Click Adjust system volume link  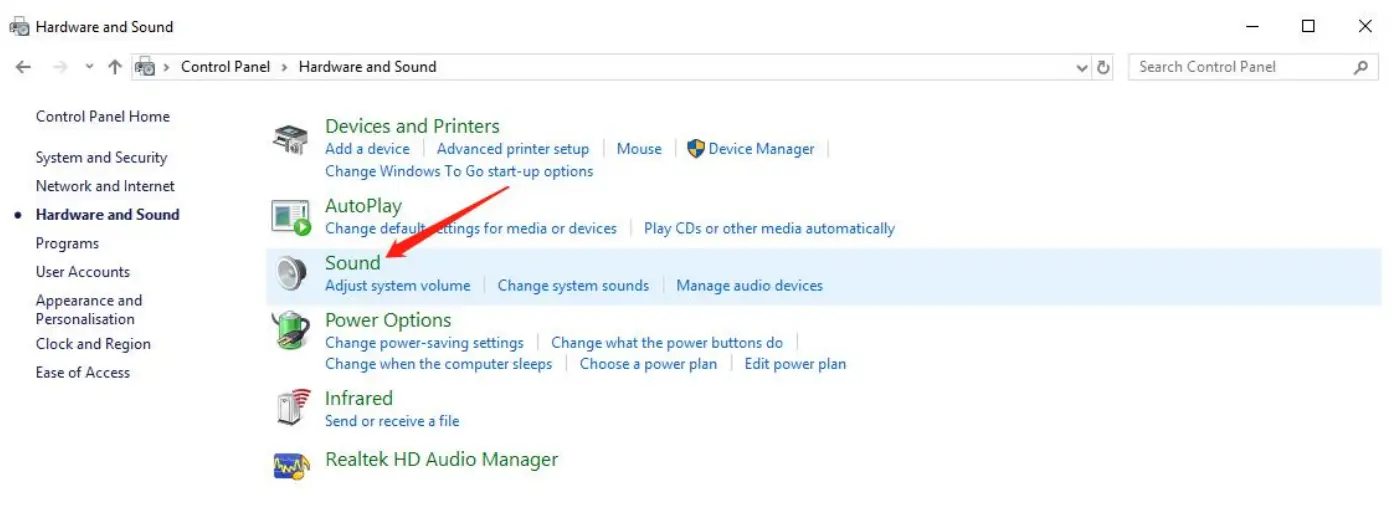[x=397, y=285]
